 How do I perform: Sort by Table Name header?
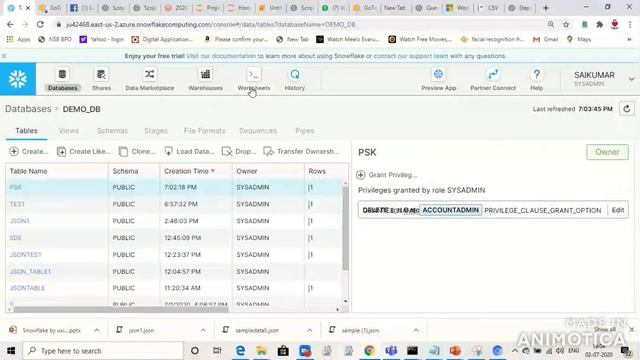pyautogui.click(x=29, y=171)
